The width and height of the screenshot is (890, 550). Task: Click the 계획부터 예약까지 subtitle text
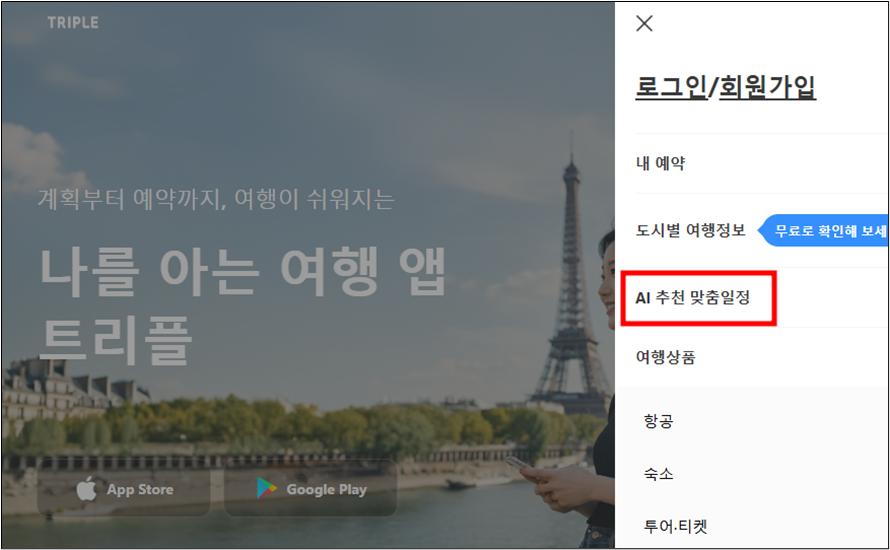pos(216,199)
